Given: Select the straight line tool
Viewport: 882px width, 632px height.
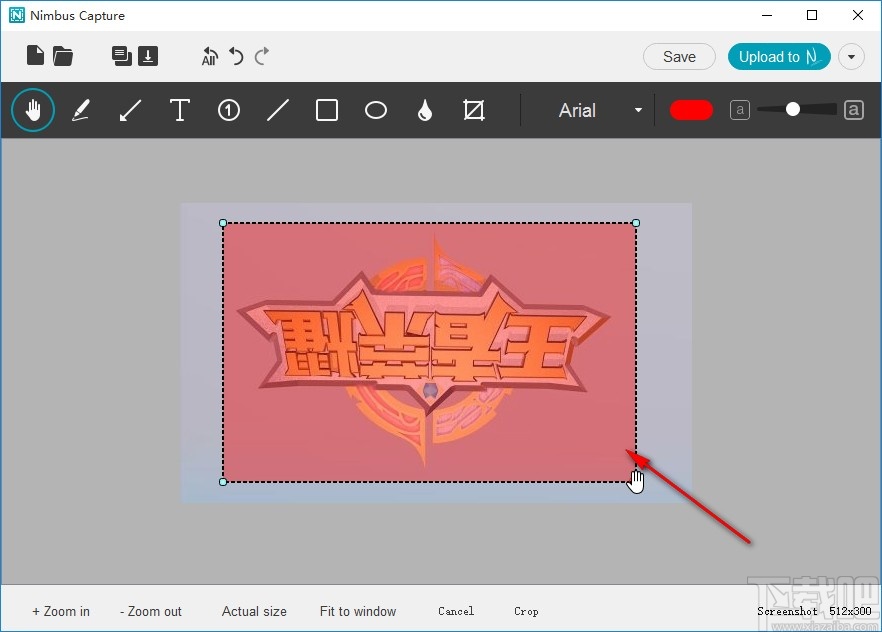Looking at the screenshot, I should tap(278, 110).
